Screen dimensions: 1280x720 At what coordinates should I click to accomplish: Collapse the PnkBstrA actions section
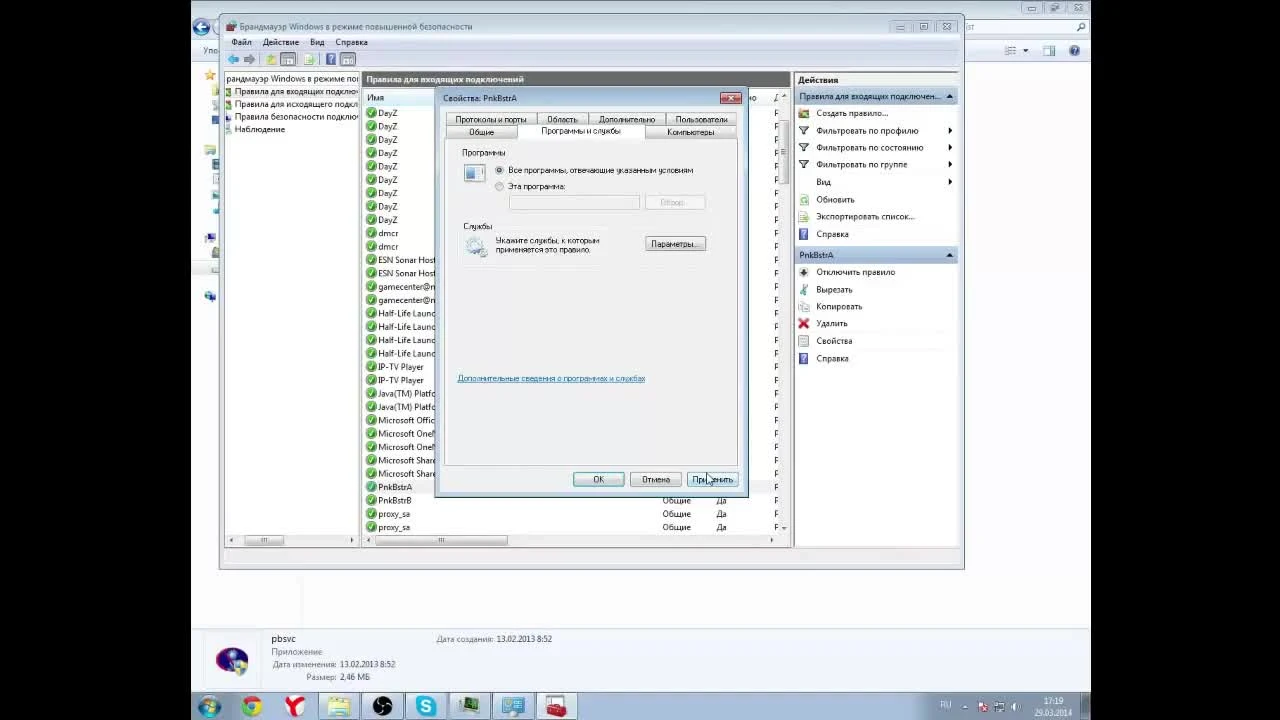(x=949, y=255)
